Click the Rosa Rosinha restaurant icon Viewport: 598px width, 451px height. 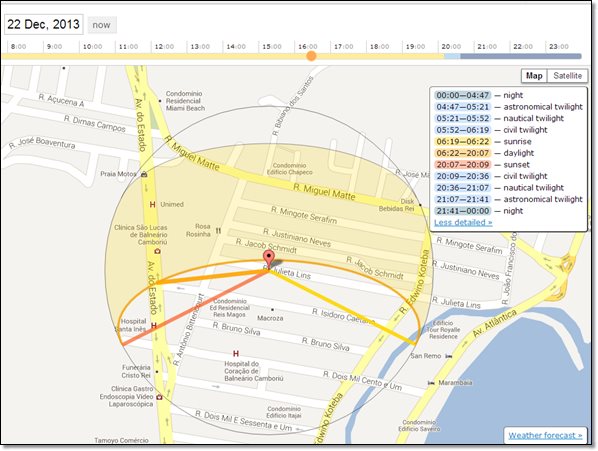point(218,231)
